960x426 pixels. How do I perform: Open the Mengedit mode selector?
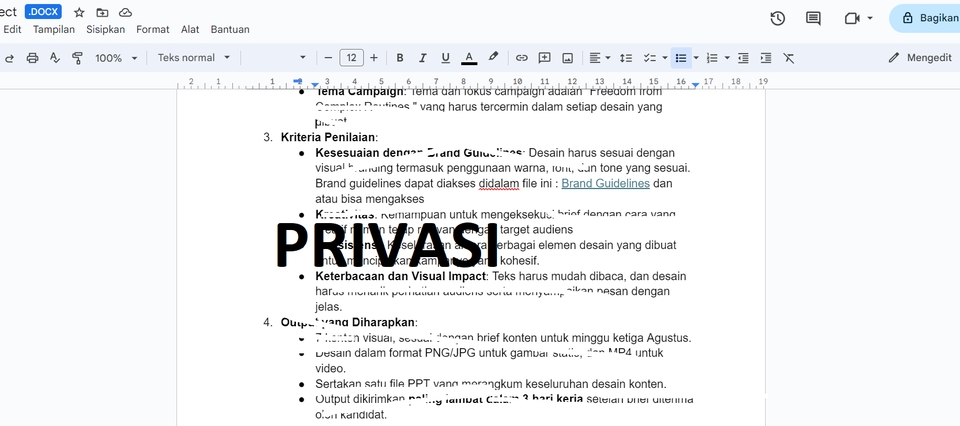click(x=920, y=58)
